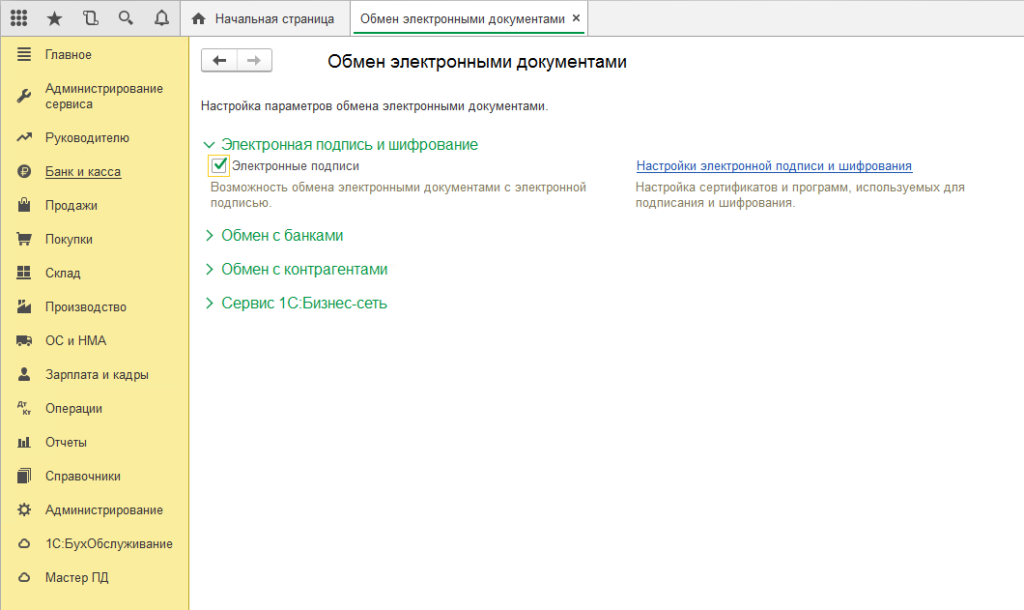Open the Банк и касса menu section
The height and width of the screenshot is (610, 1024).
pyautogui.click(x=82, y=172)
